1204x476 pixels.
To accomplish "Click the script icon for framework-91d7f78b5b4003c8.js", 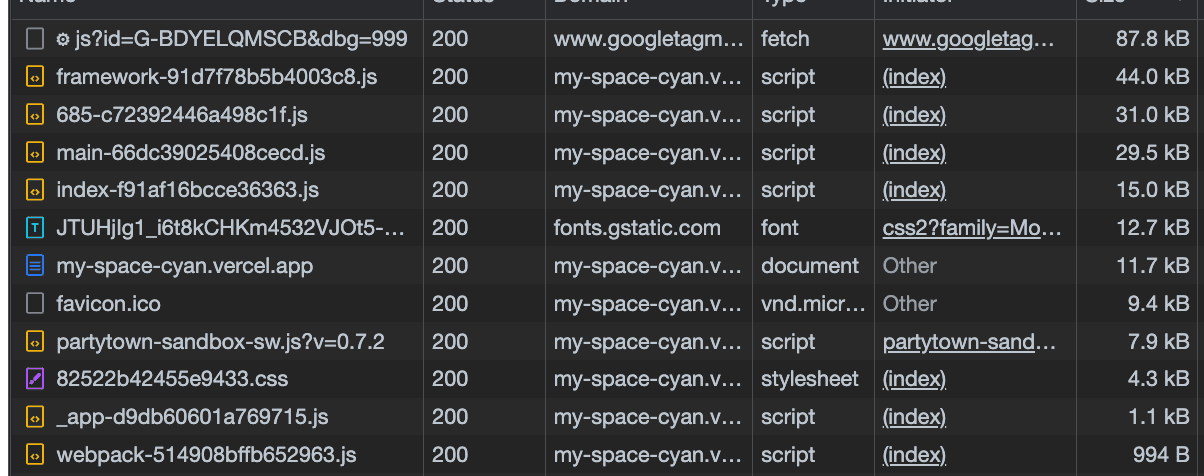I will click(x=35, y=77).
